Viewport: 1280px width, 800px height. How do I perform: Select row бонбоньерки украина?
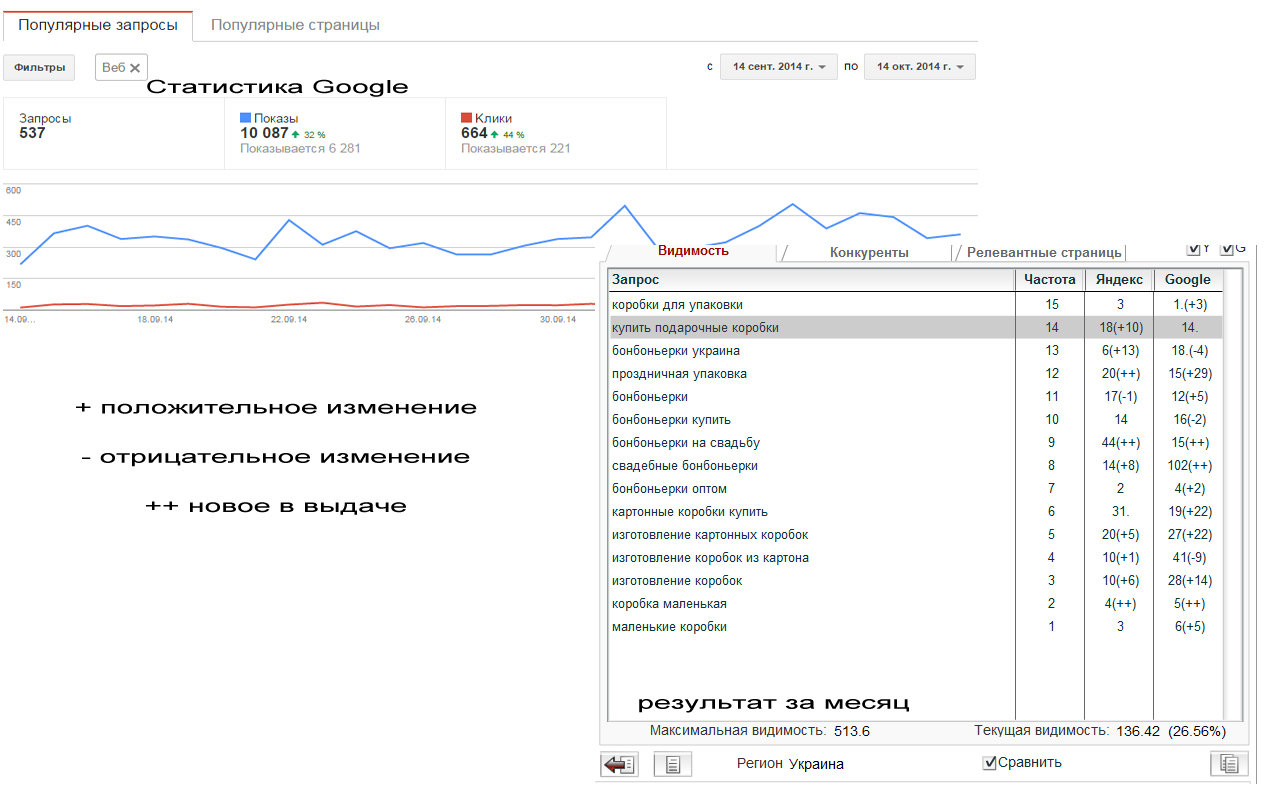coord(916,350)
